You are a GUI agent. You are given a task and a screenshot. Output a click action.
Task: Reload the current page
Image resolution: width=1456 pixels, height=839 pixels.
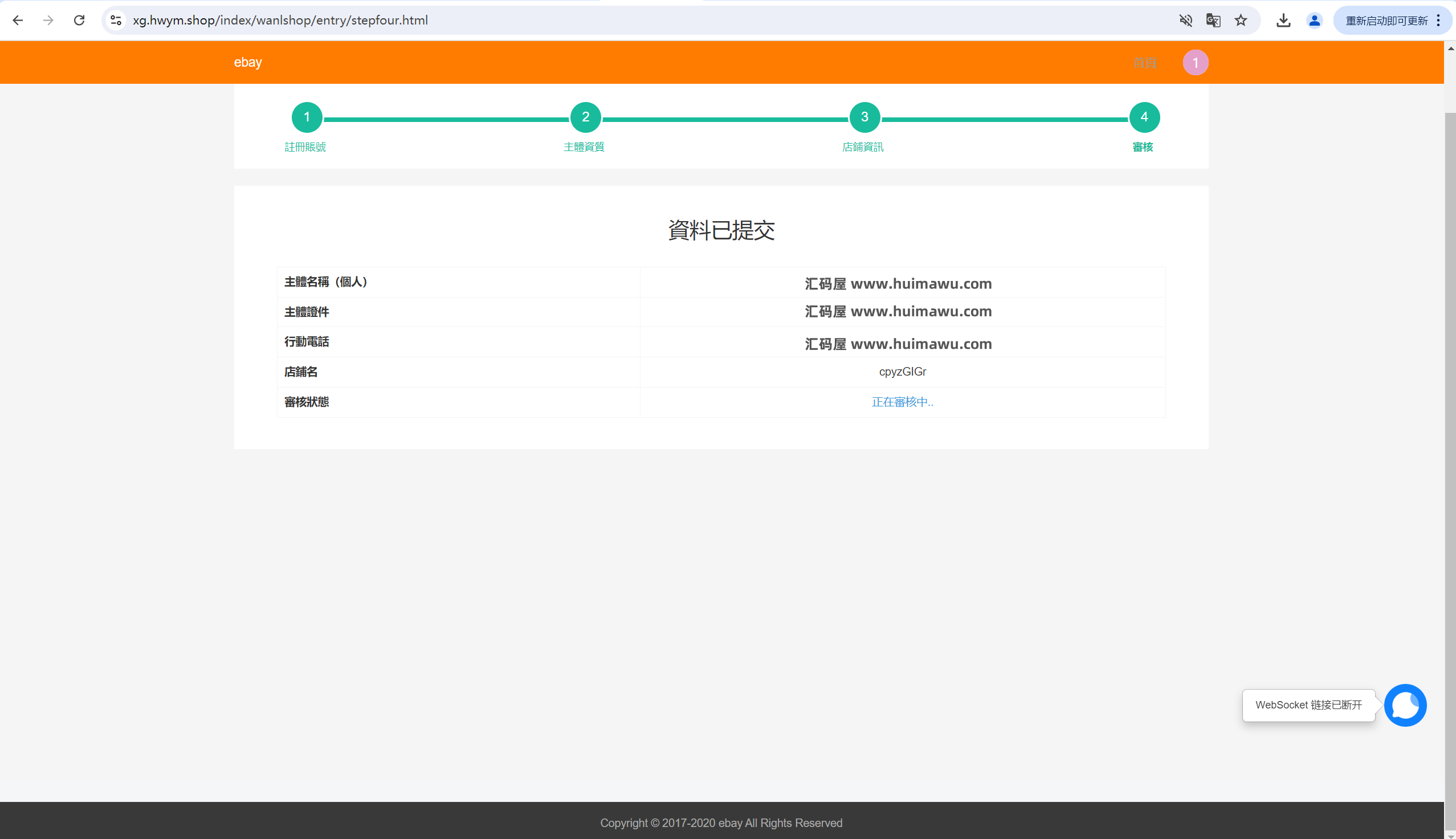(79, 21)
